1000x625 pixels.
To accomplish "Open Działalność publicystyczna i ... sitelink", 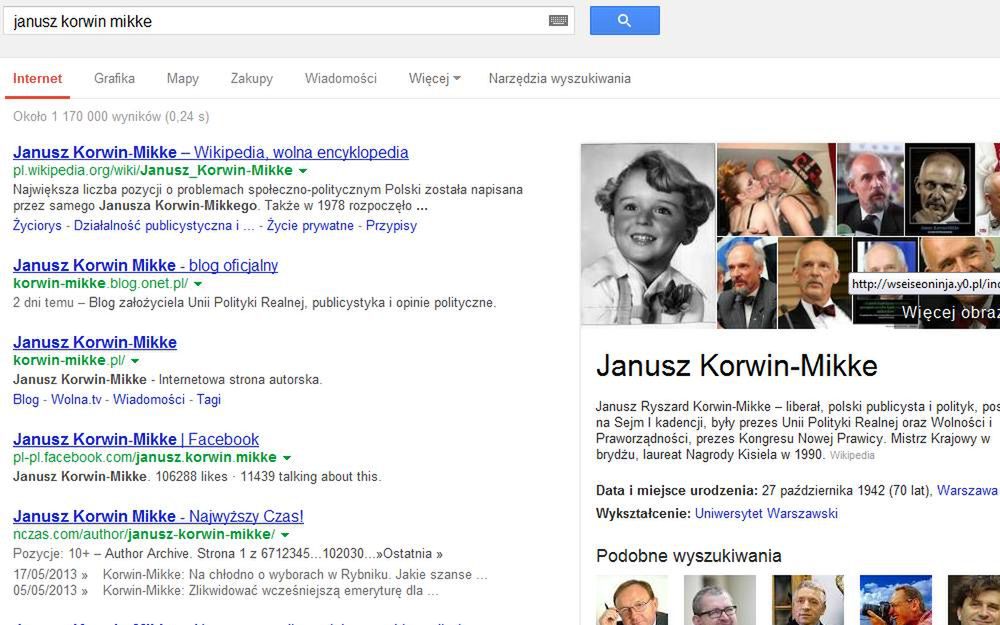I will pos(164,226).
